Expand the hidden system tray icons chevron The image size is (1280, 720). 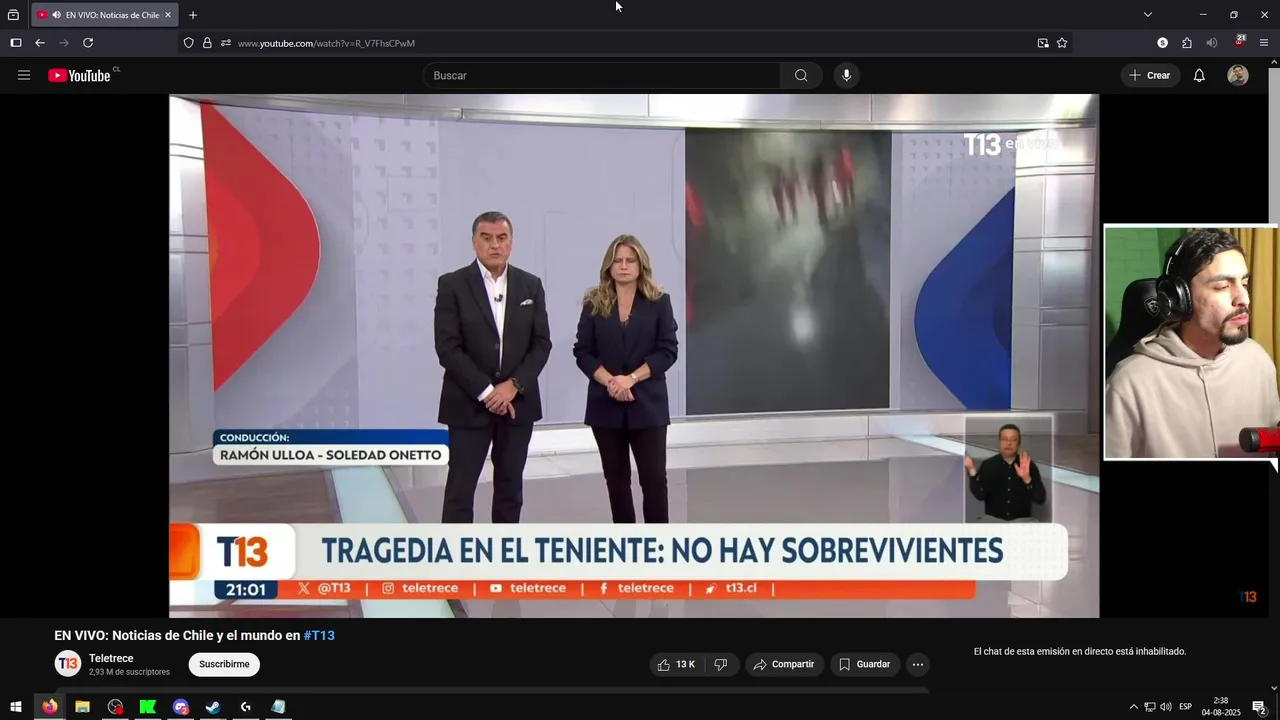(x=1133, y=707)
